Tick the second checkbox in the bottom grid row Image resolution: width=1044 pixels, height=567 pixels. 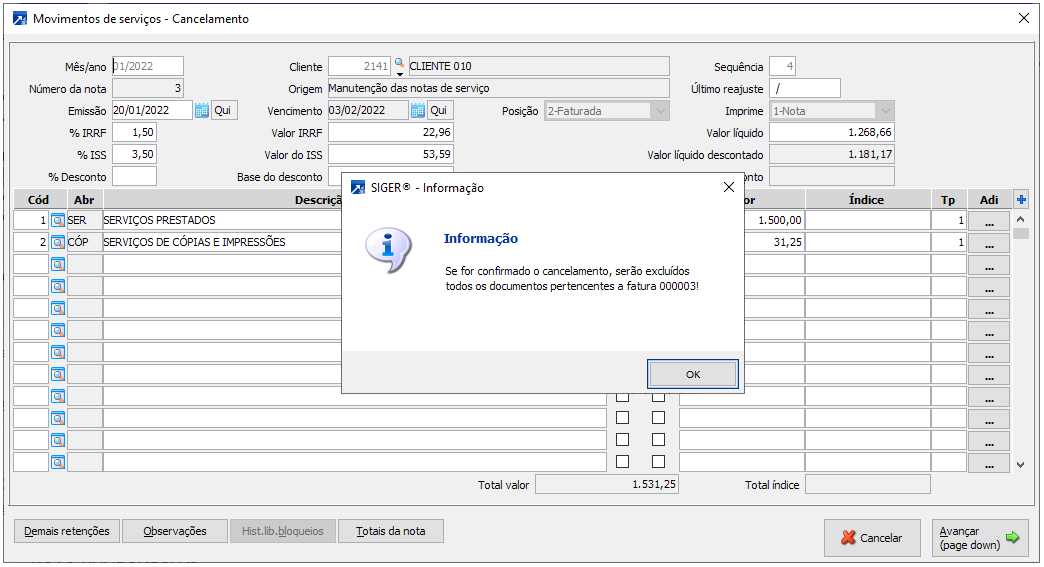tap(658, 462)
